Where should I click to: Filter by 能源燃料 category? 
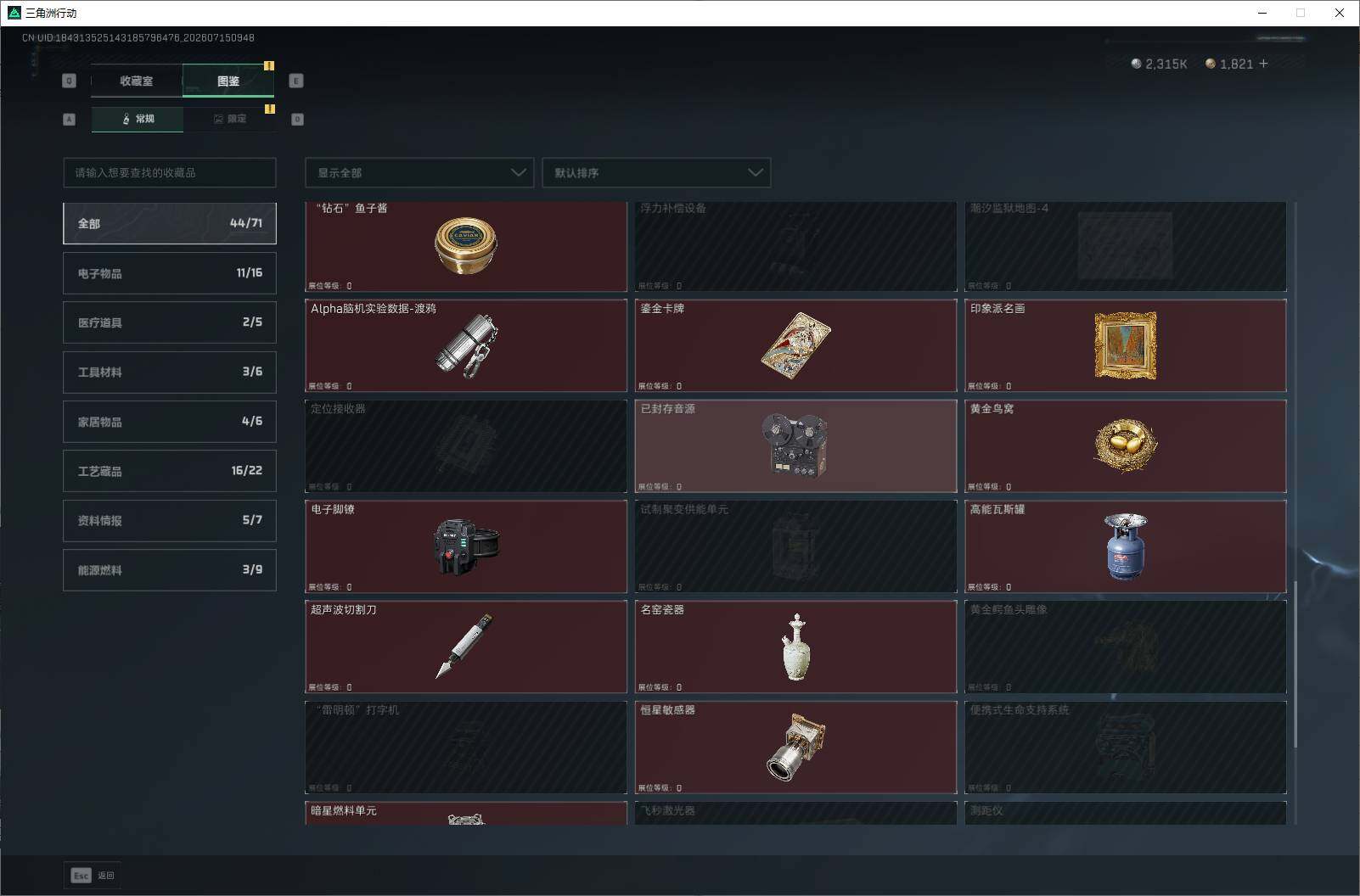click(x=170, y=570)
